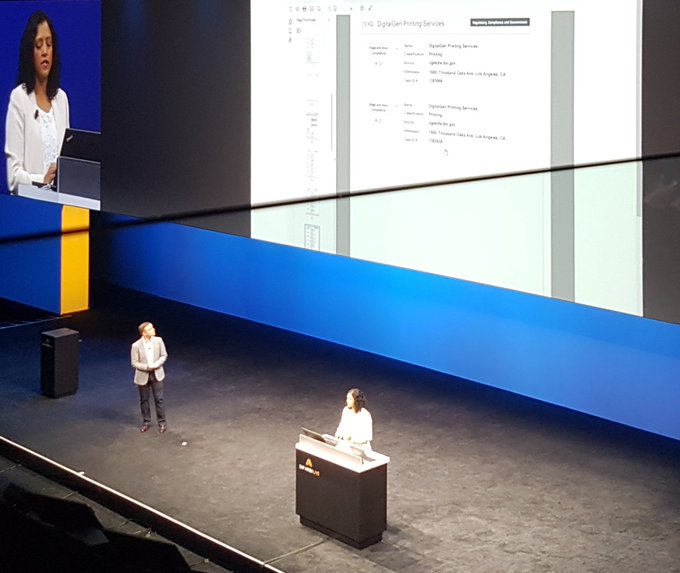Select the first record's case ID number
Viewport: 680px width, 573px height.
click(435, 81)
